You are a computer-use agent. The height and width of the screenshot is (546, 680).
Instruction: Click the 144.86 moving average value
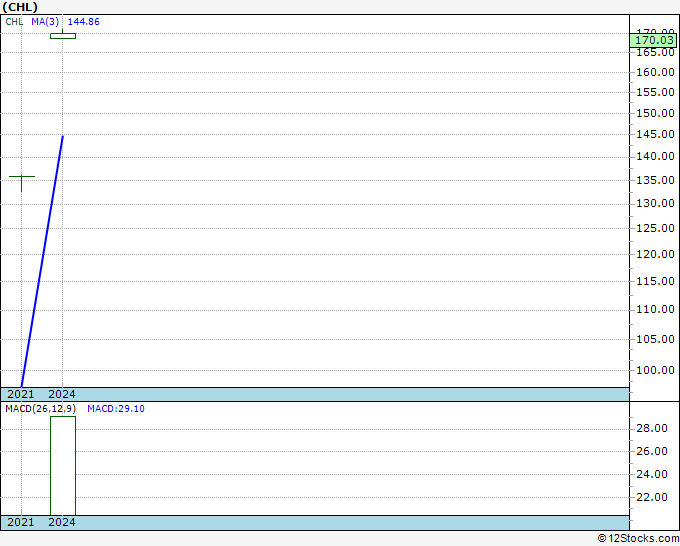click(x=84, y=22)
